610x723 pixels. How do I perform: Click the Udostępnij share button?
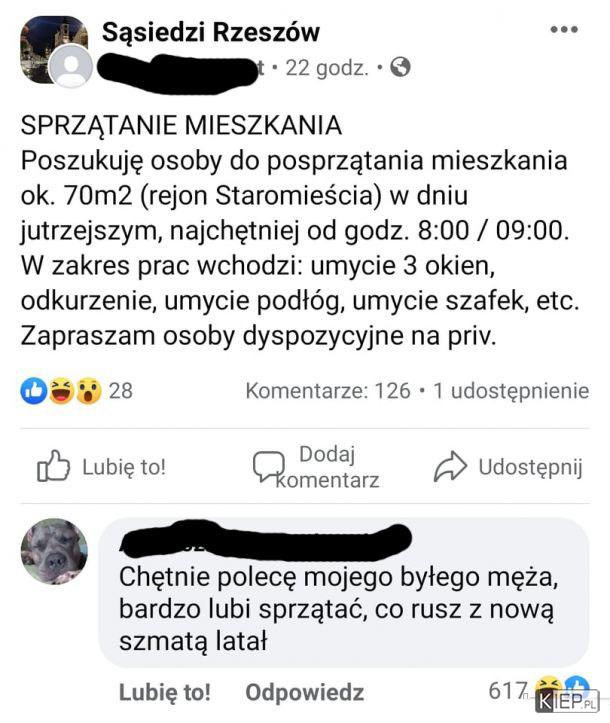point(531,467)
